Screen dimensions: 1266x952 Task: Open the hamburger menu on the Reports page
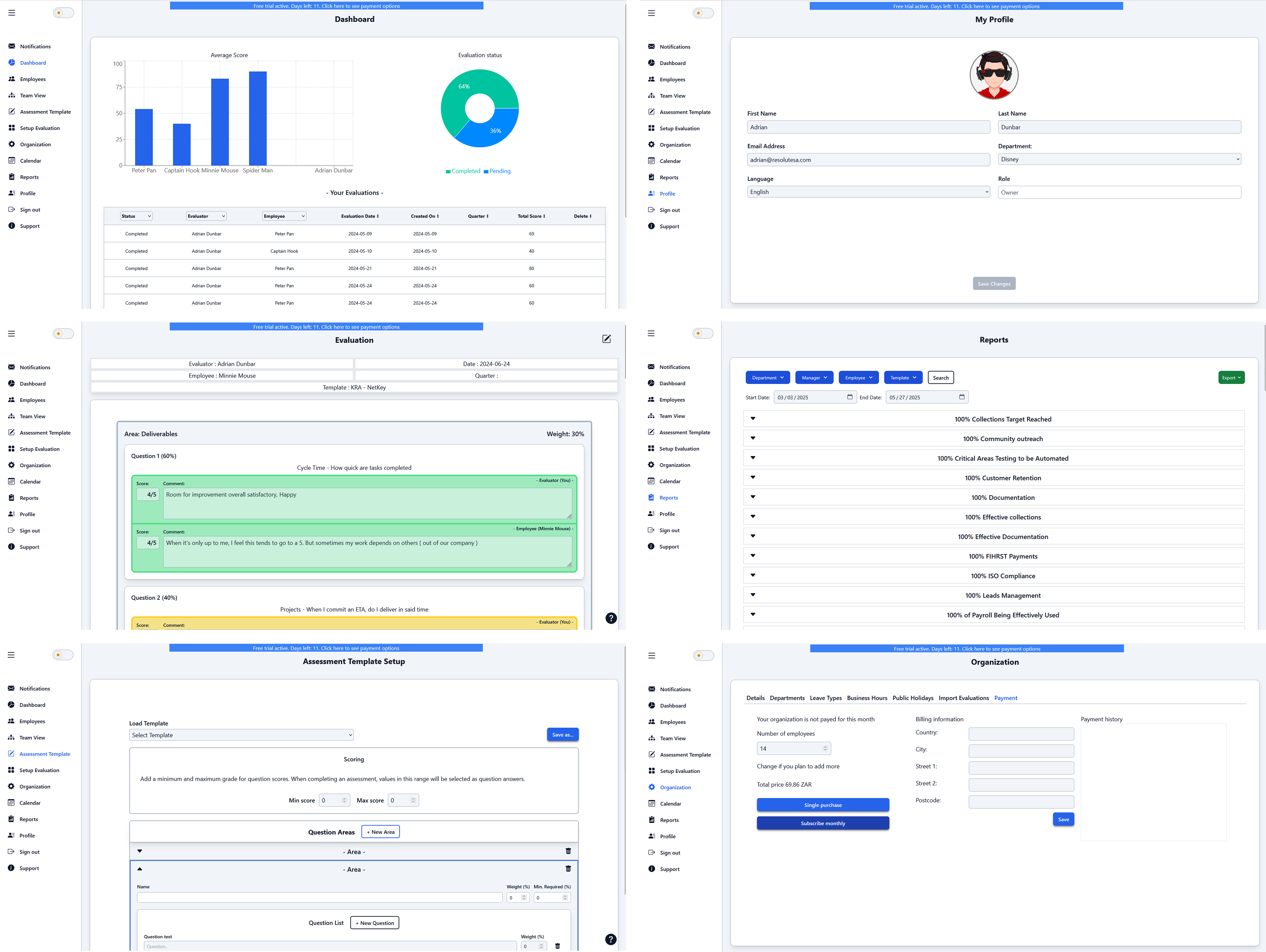tap(651, 333)
